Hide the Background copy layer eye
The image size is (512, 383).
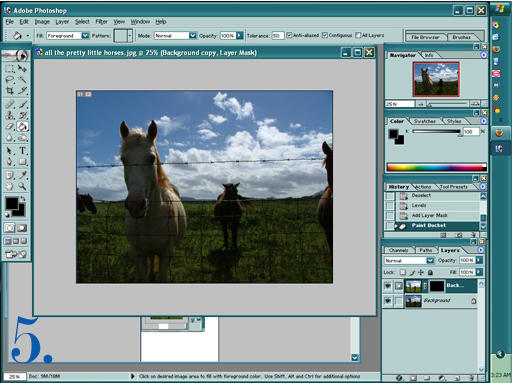coord(388,286)
